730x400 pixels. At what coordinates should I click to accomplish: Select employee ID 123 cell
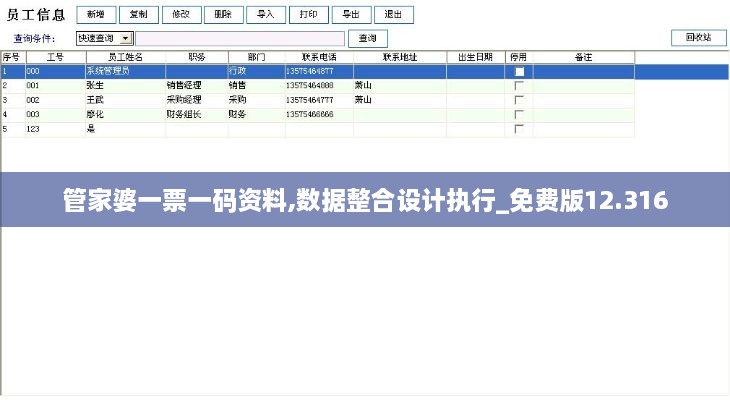click(x=56, y=129)
